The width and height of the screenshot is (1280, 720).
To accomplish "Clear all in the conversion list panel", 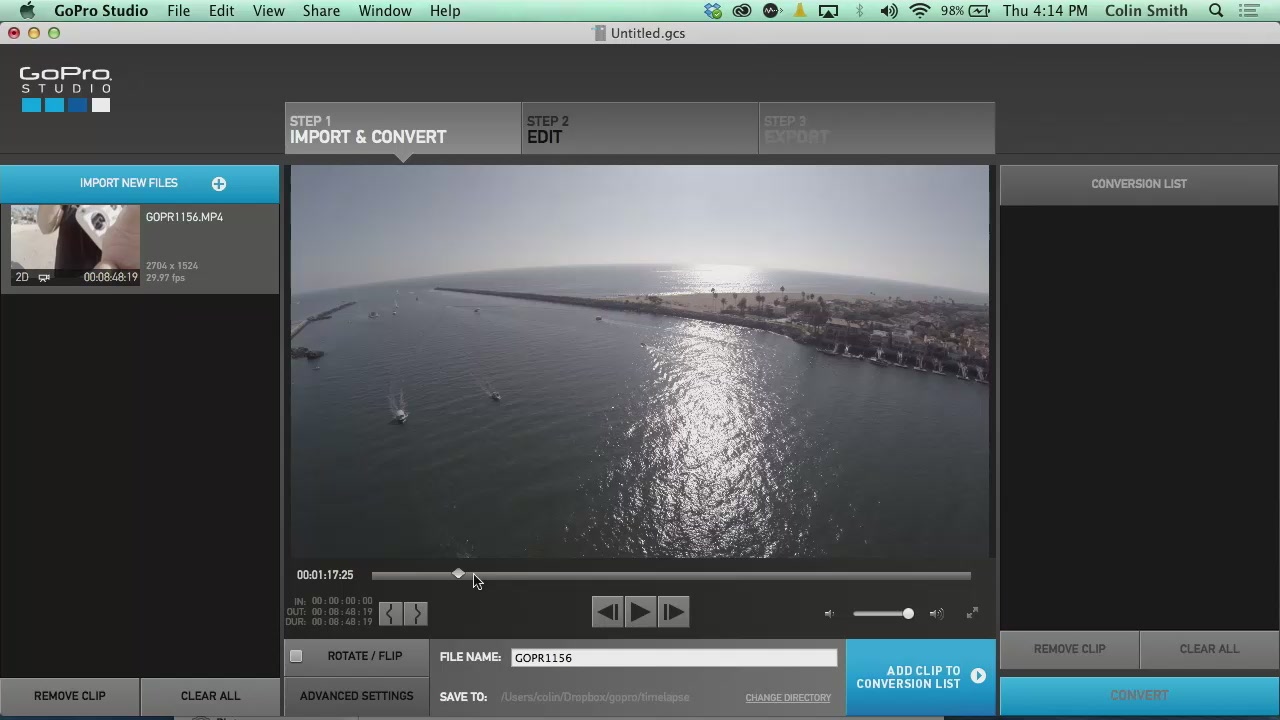I will coord(1209,649).
